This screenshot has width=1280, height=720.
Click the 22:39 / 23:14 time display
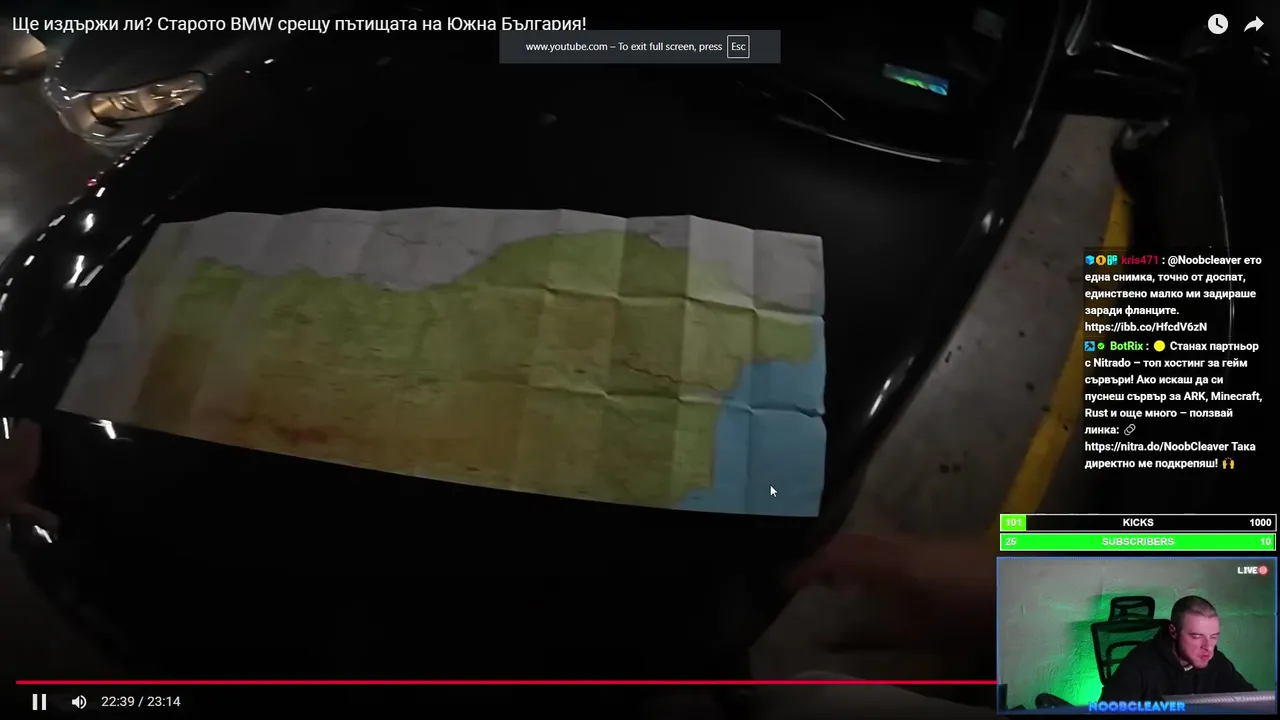pyautogui.click(x=141, y=702)
